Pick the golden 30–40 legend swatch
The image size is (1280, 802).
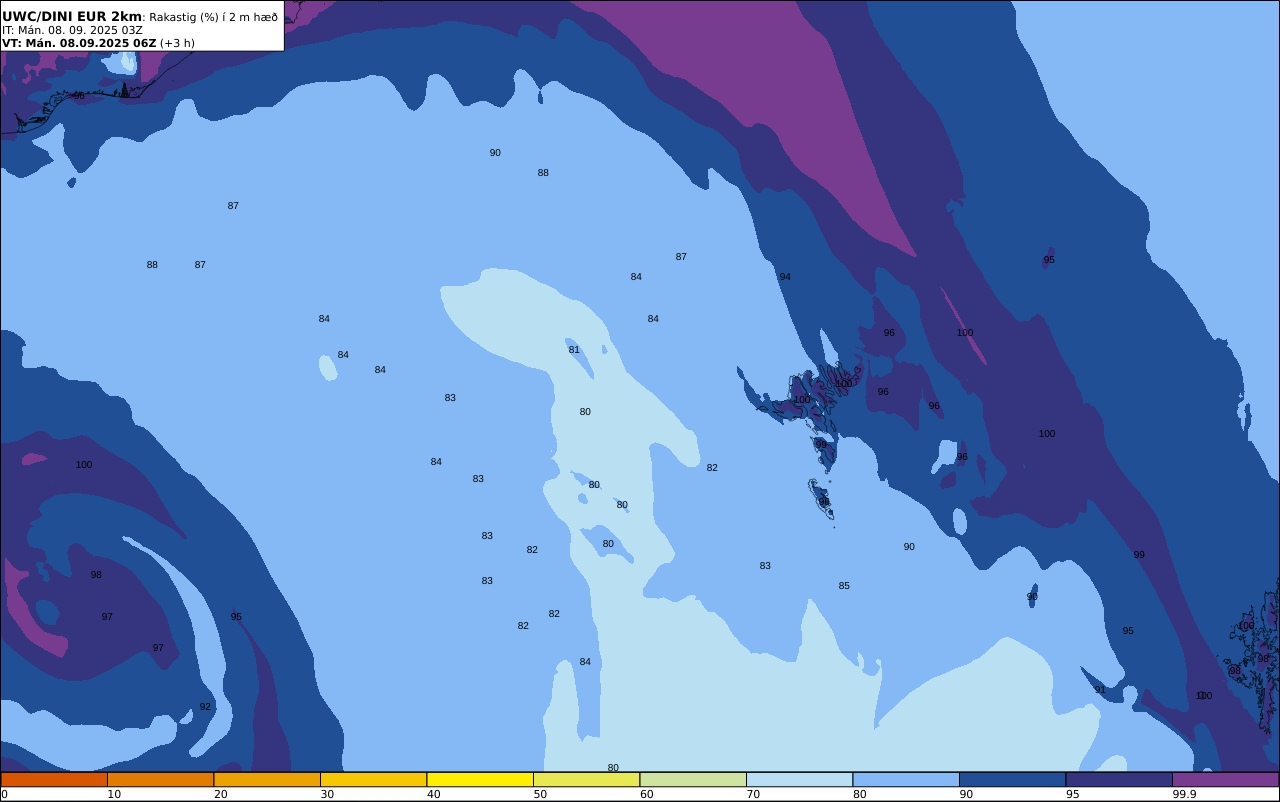tap(374, 779)
